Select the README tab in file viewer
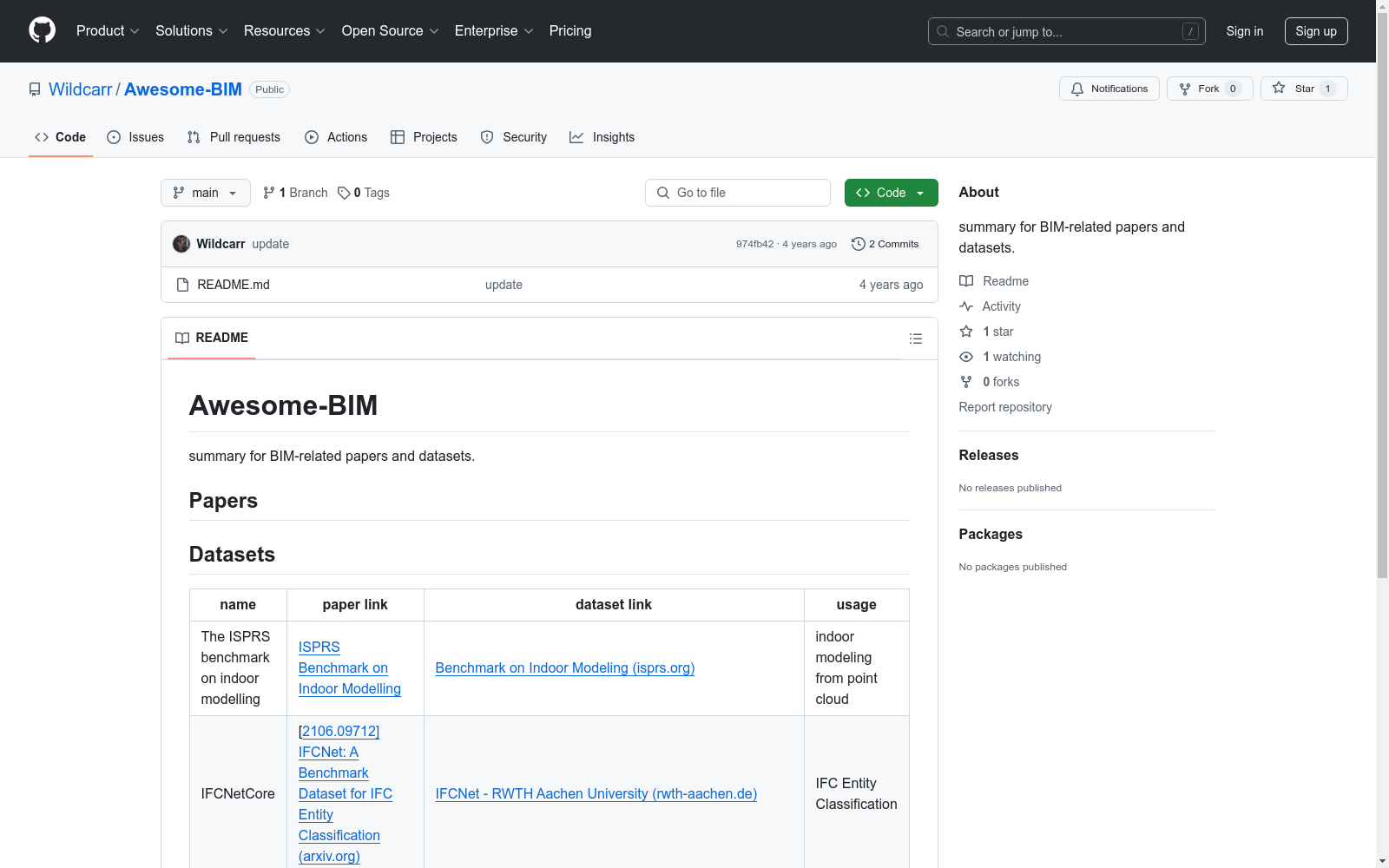1389x868 pixels. [212, 338]
